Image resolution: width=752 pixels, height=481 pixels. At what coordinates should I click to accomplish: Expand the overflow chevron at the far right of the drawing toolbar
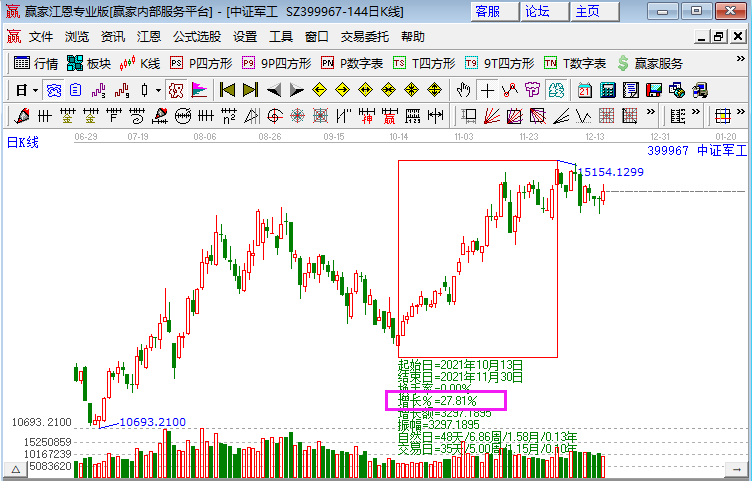[741, 112]
